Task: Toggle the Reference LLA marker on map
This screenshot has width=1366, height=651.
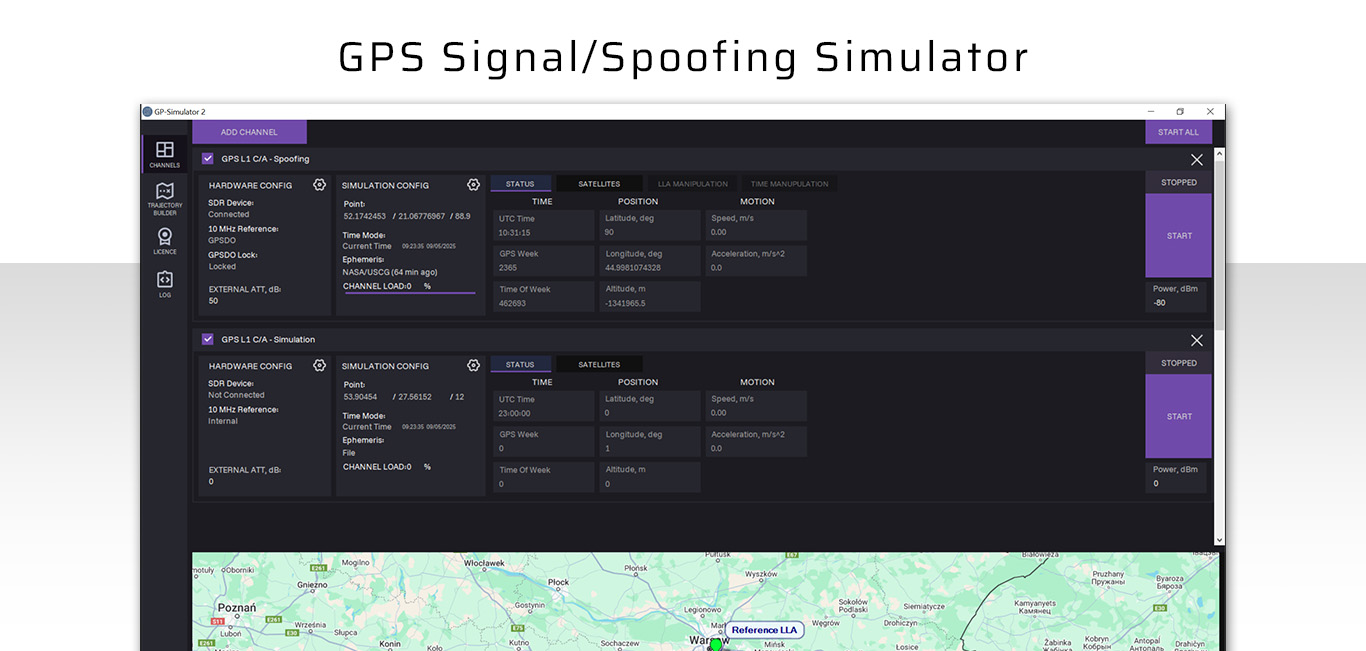Action: pyautogui.click(x=765, y=630)
